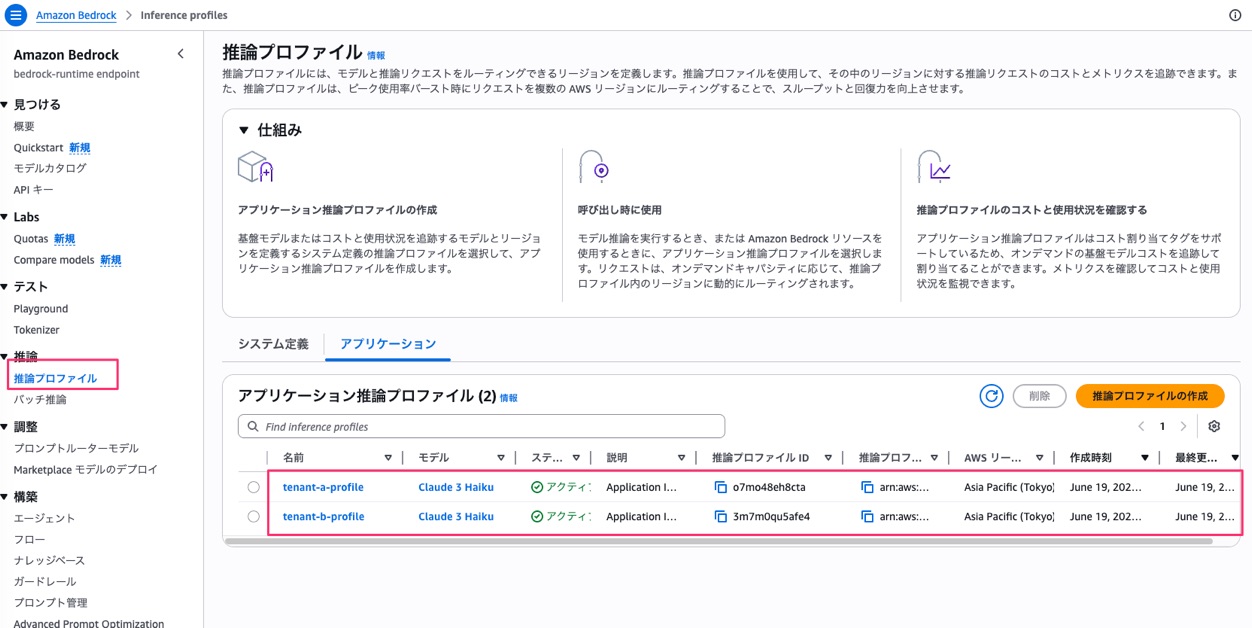The width and height of the screenshot is (1252, 628).
Task: Open モデルカタログ in the sidebar
Action: pos(50,168)
